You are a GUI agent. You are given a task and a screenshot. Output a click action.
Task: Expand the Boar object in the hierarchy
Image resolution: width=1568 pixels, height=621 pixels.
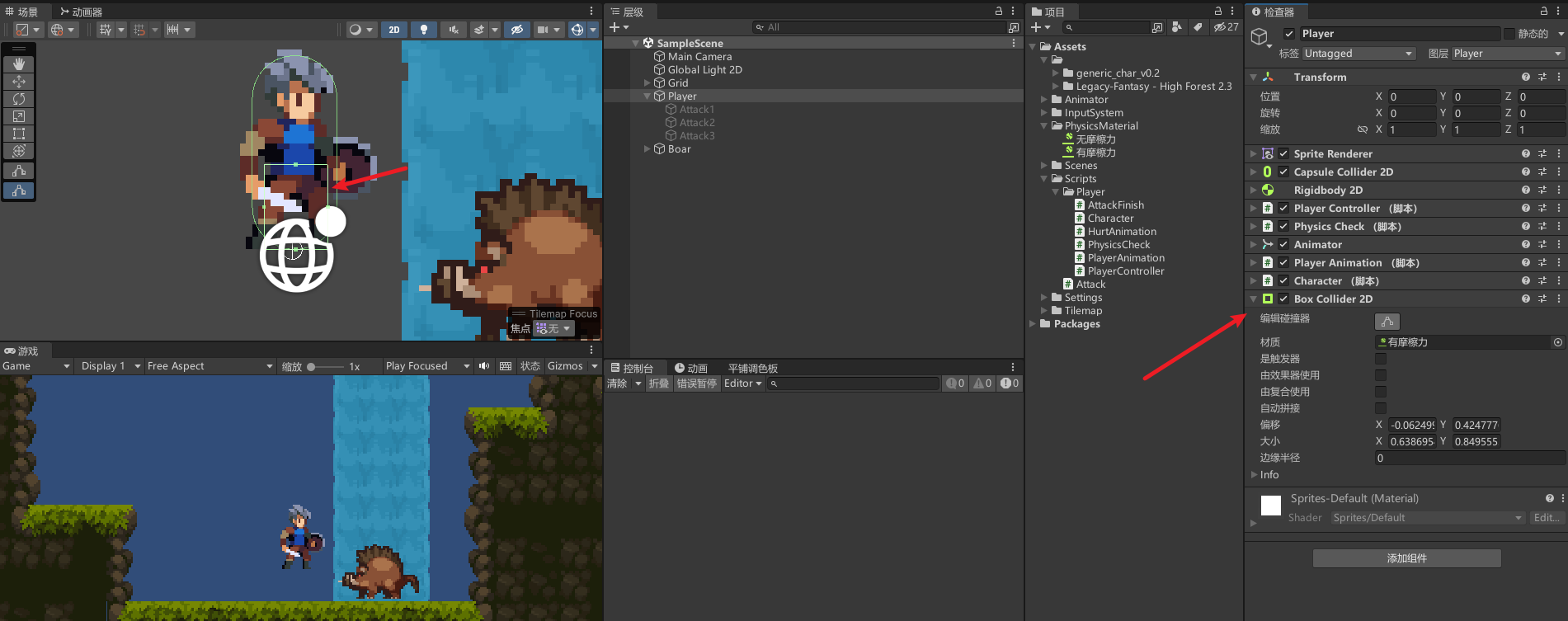[x=647, y=149]
